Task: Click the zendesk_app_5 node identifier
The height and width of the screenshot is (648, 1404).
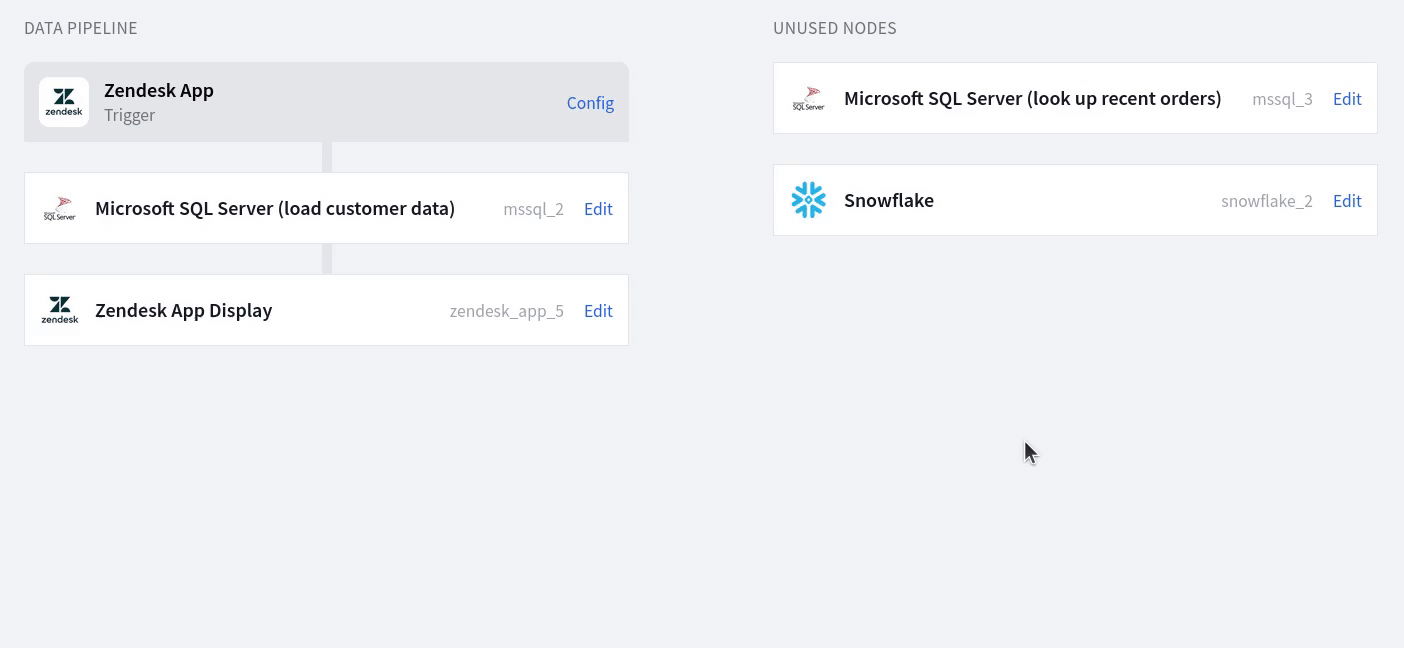Action: 506,311
